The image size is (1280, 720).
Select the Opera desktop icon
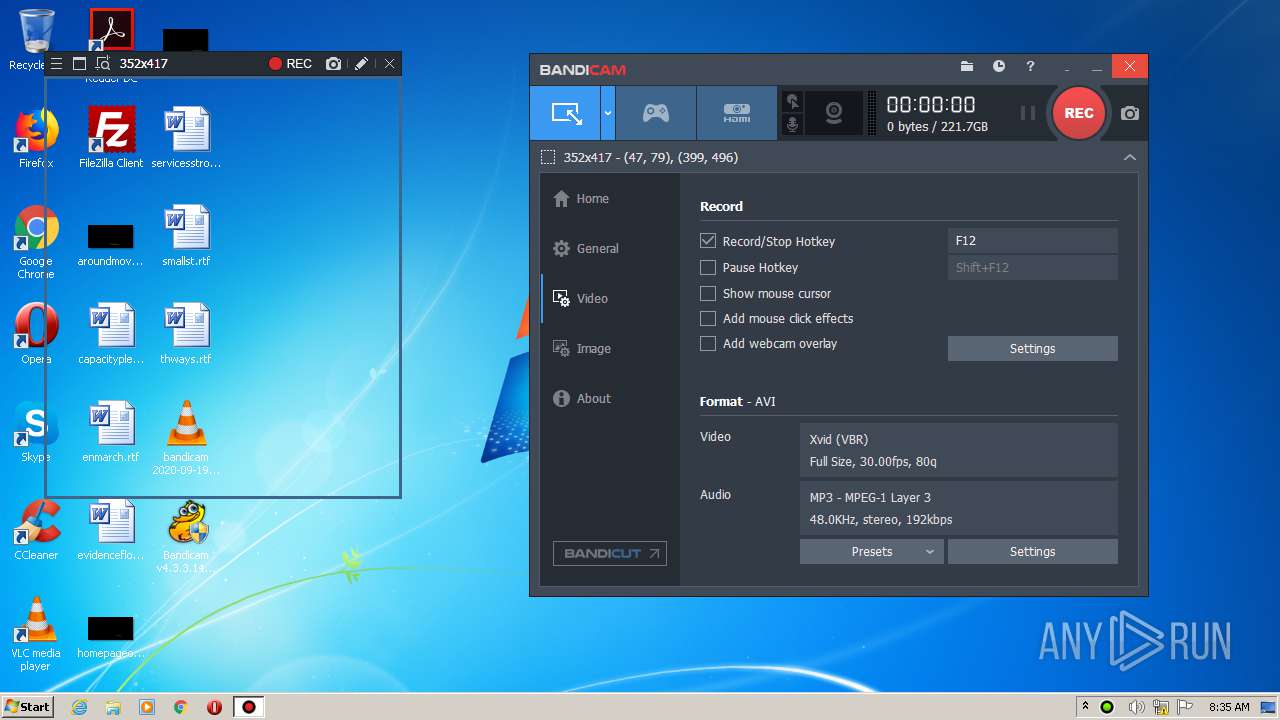(36, 334)
